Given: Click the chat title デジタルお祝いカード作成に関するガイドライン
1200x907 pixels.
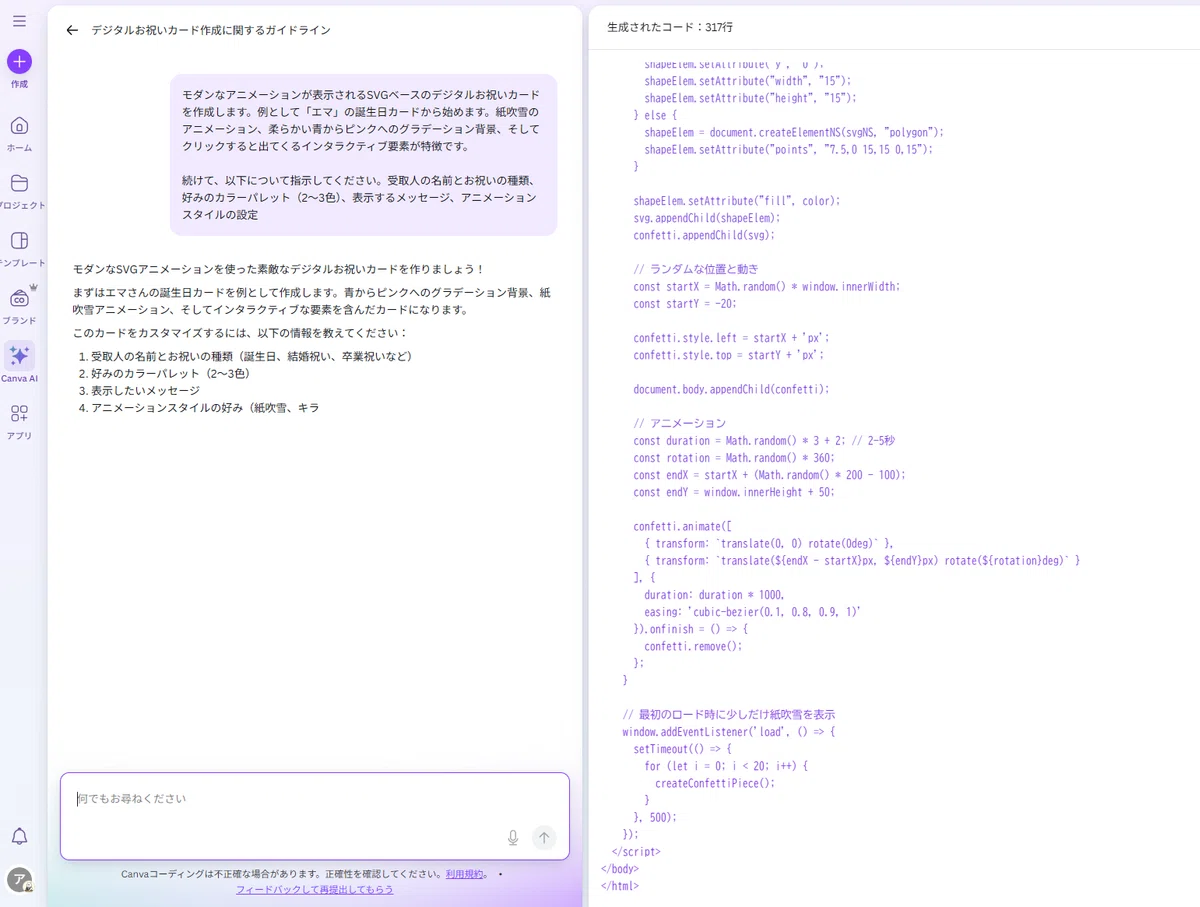Looking at the screenshot, I should pyautogui.click(x=211, y=30).
